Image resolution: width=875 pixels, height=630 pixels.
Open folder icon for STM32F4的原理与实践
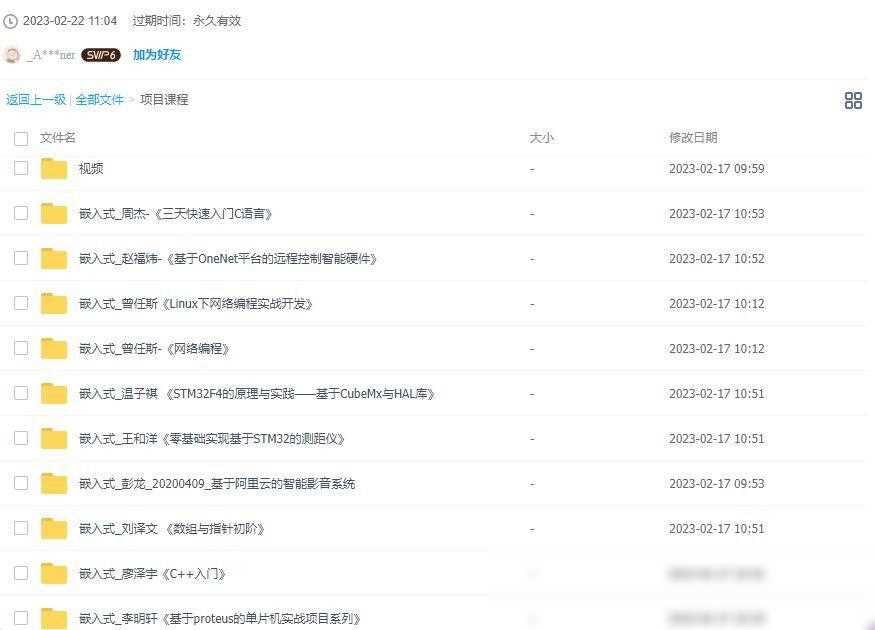coord(54,393)
